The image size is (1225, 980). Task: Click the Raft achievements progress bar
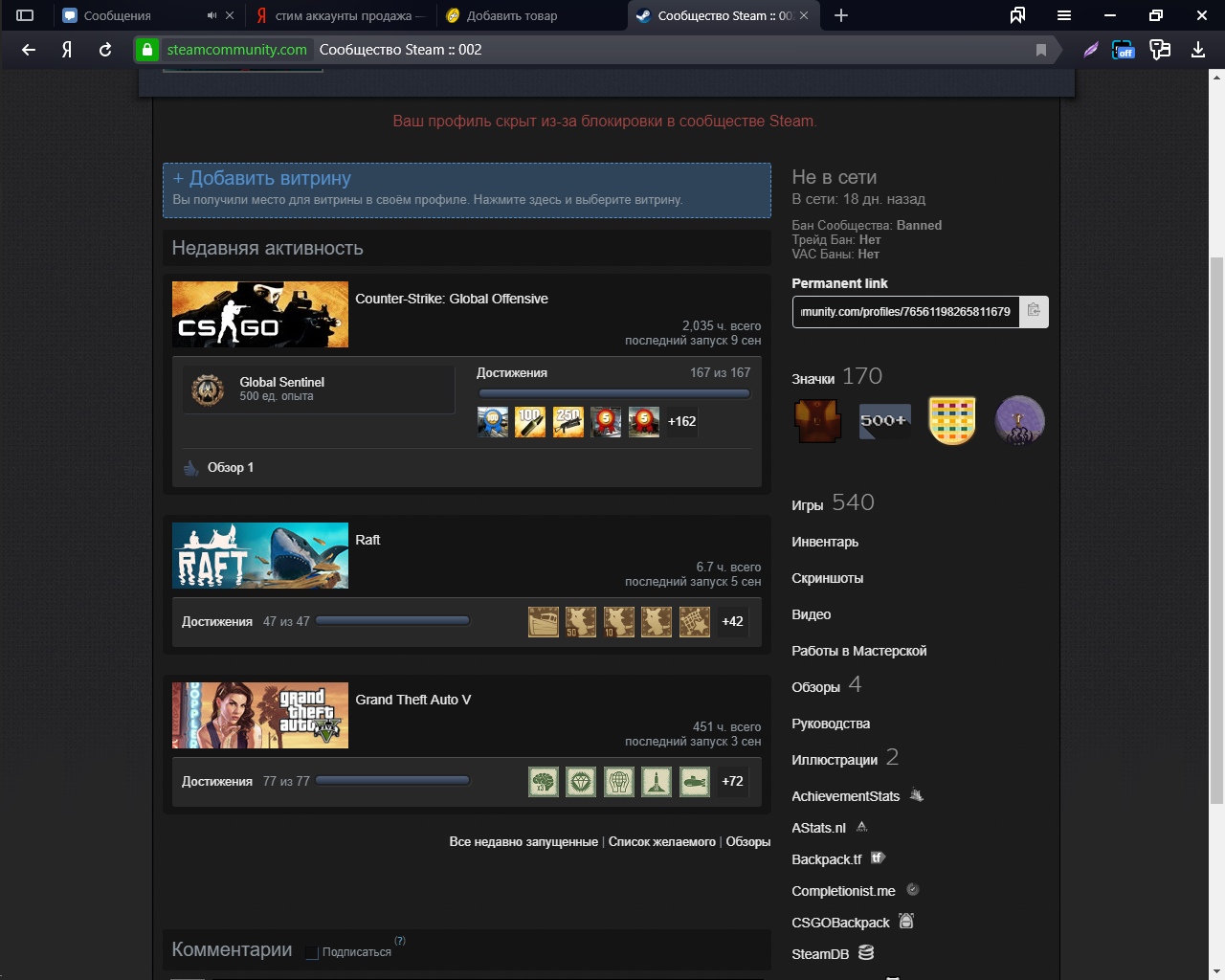(x=392, y=620)
